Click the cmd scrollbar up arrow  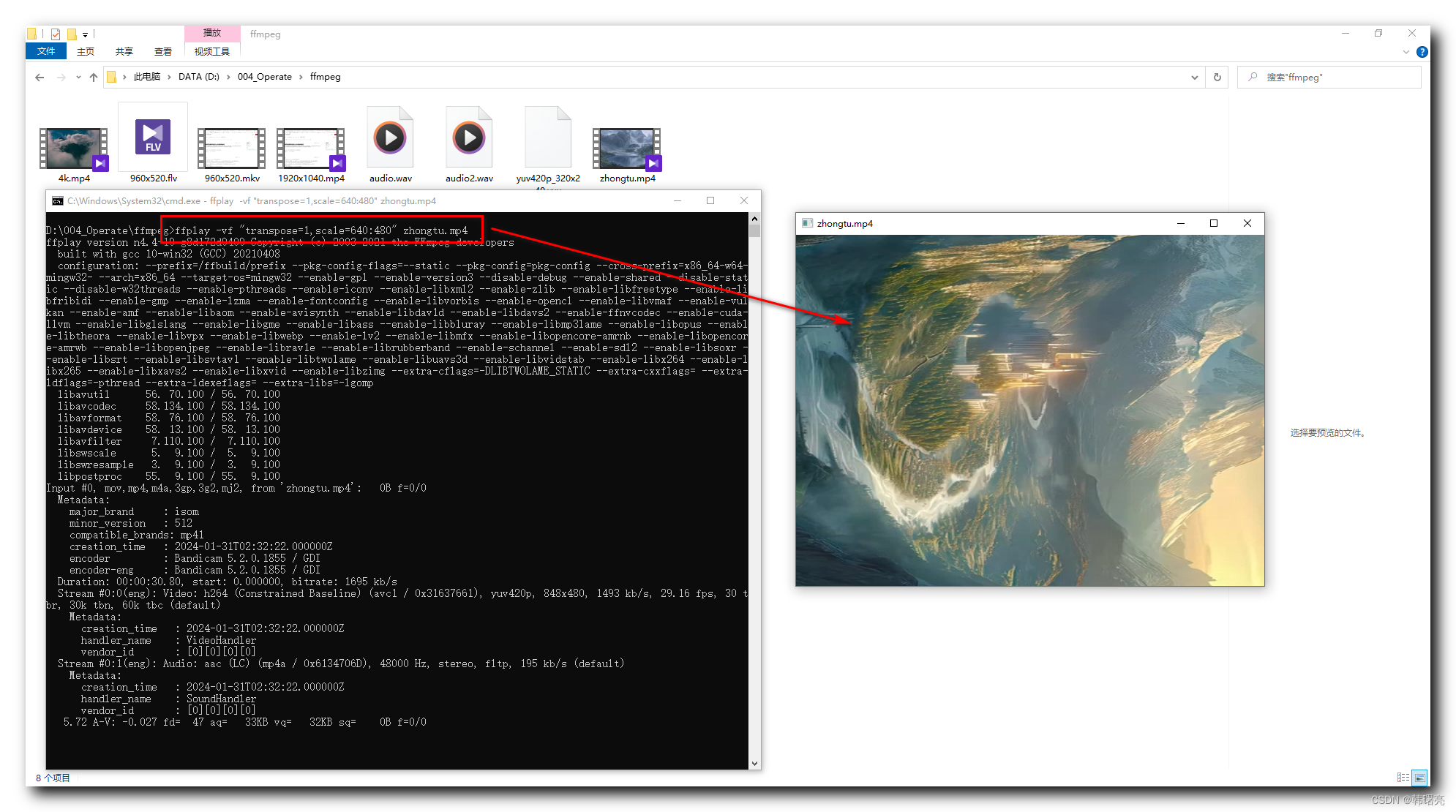click(754, 219)
